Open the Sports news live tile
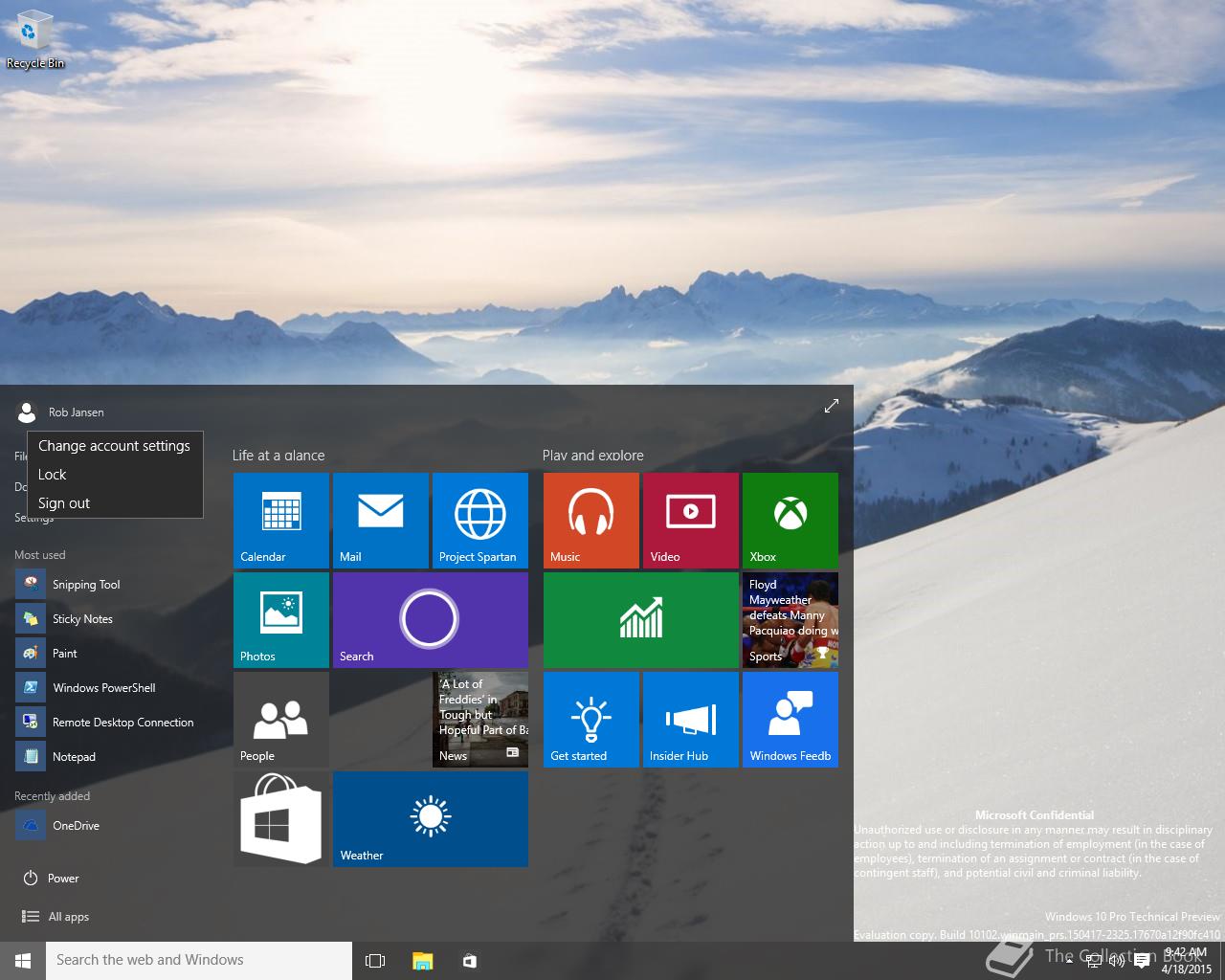 point(790,619)
